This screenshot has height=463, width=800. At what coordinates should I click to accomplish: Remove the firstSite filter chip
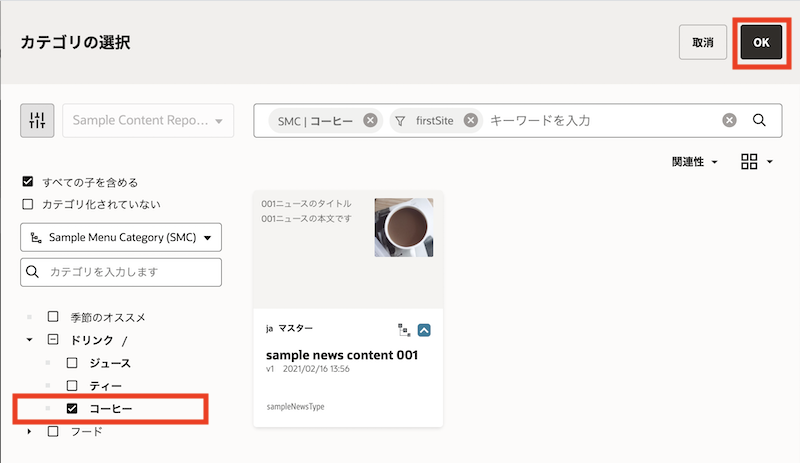coord(470,120)
